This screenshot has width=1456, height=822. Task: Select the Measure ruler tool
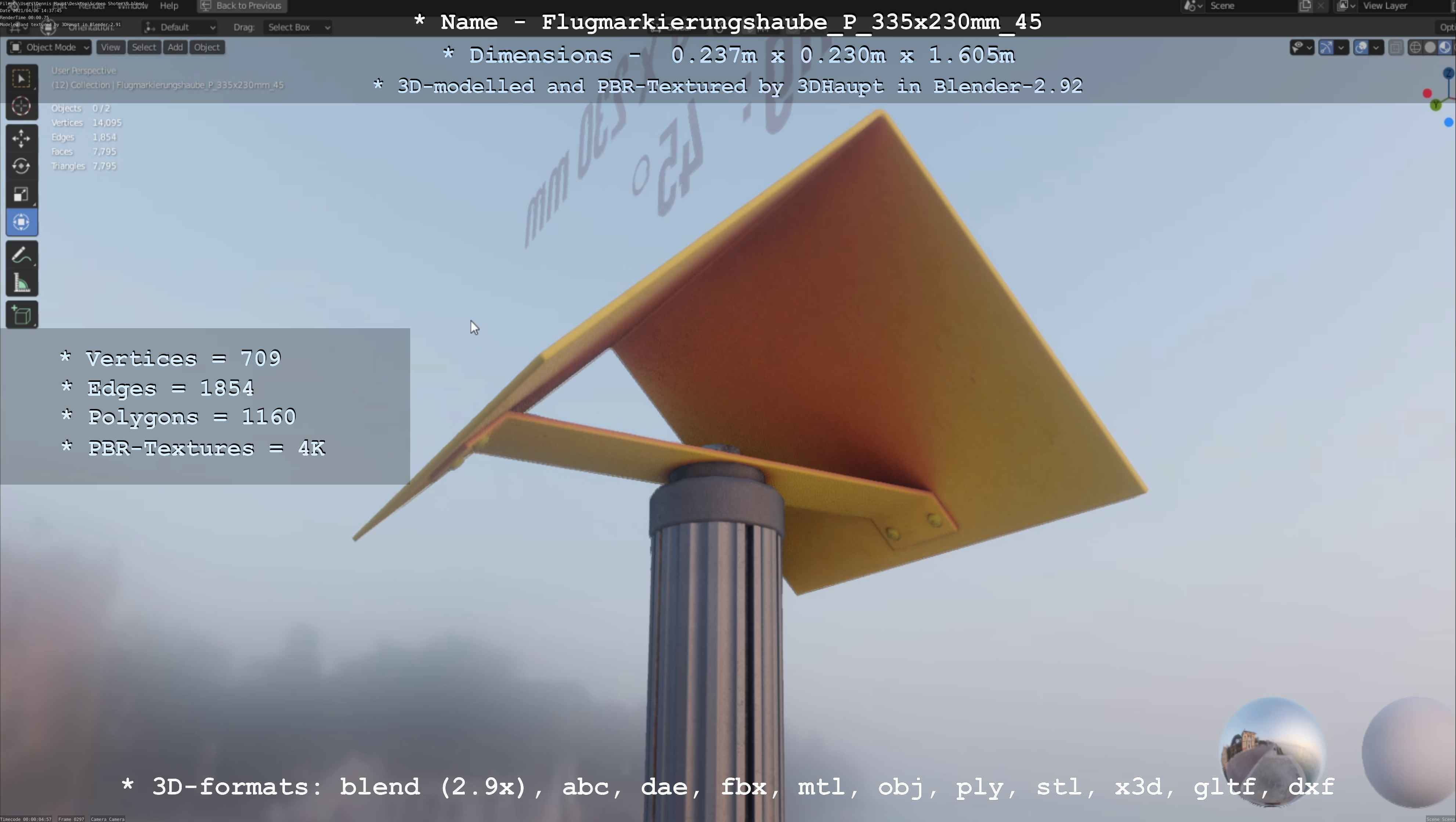21,283
